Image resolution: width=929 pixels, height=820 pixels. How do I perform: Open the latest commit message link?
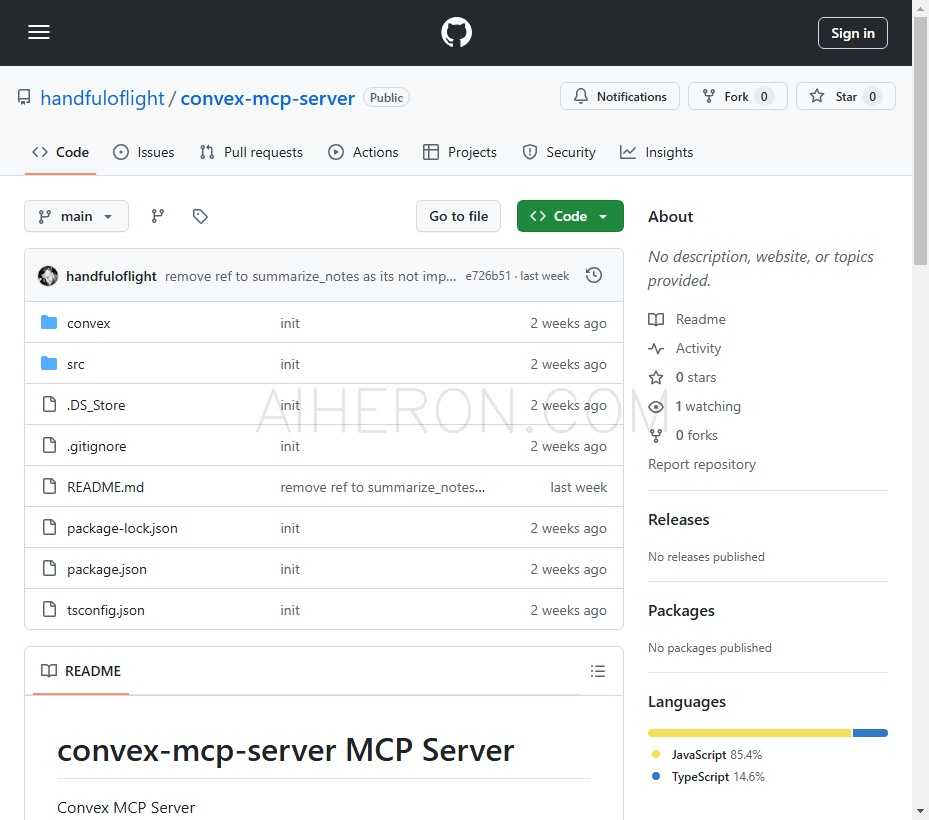coord(310,276)
